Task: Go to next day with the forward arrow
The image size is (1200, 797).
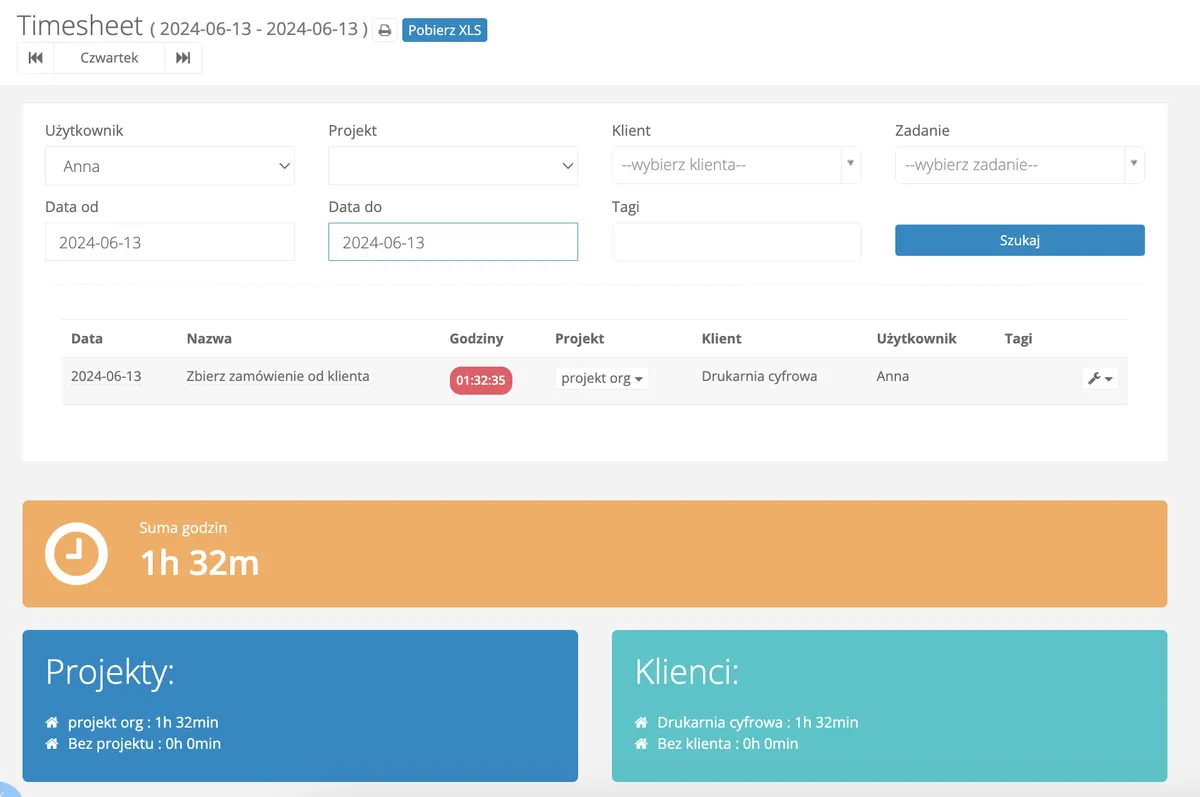Action: tap(183, 58)
